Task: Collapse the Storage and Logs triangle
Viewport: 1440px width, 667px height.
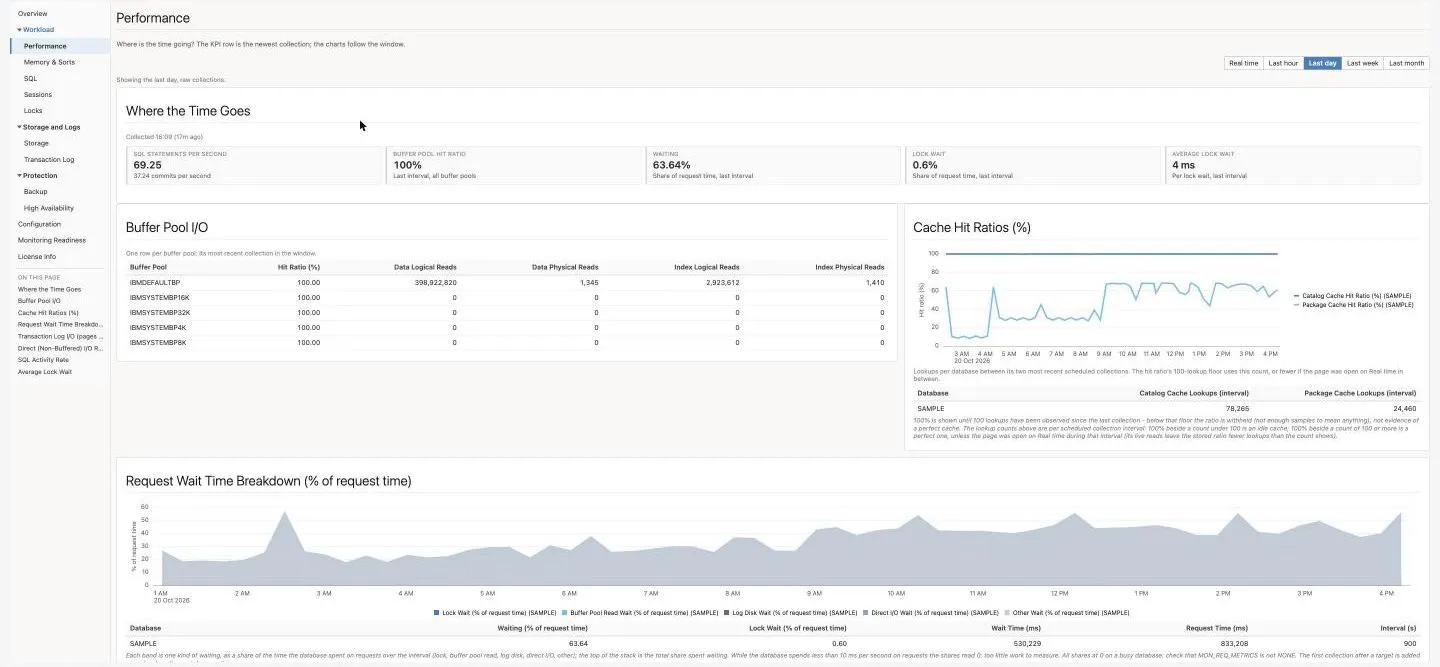Action: pyautogui.click(x=19, y=127)
